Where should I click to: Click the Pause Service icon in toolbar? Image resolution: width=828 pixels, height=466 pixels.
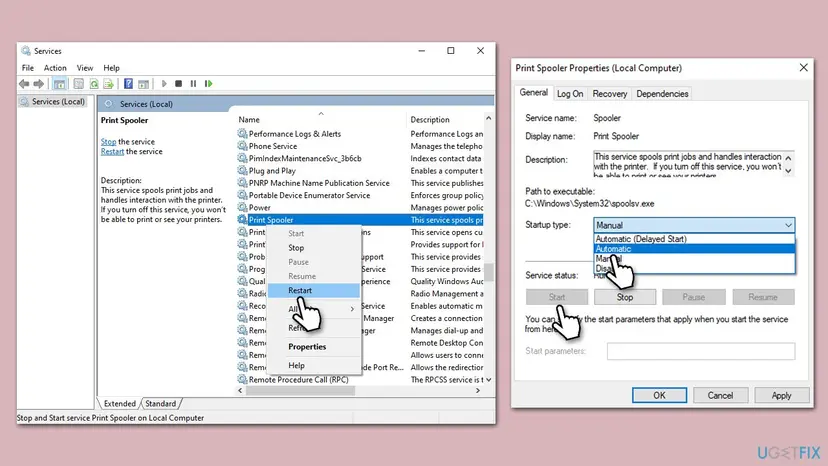coord(193,83)
